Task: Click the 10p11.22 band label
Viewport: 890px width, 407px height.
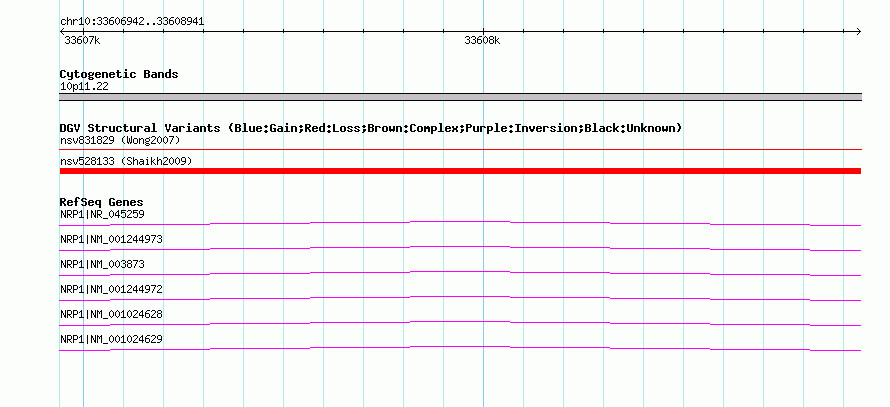Action: tap(84, 87)
